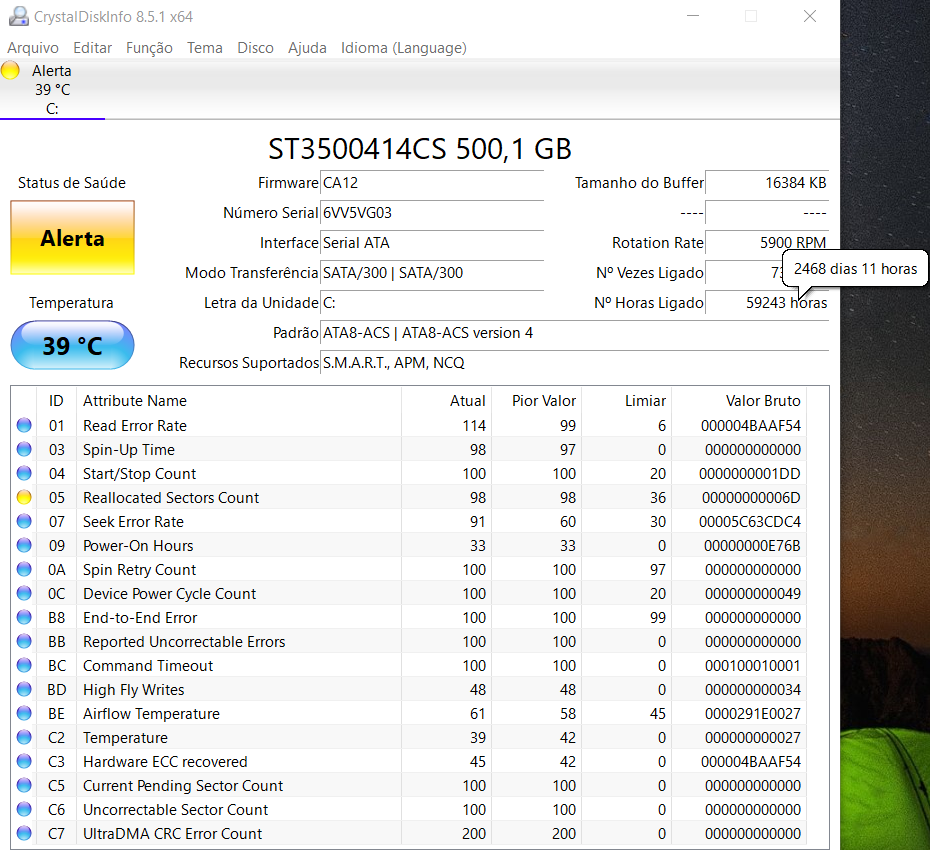This screenshot has height=850, width=930.
Task: Click raw value 00000000006D of Reallocated Sectors
Action: pyautogui.click(x=751, y=498)
